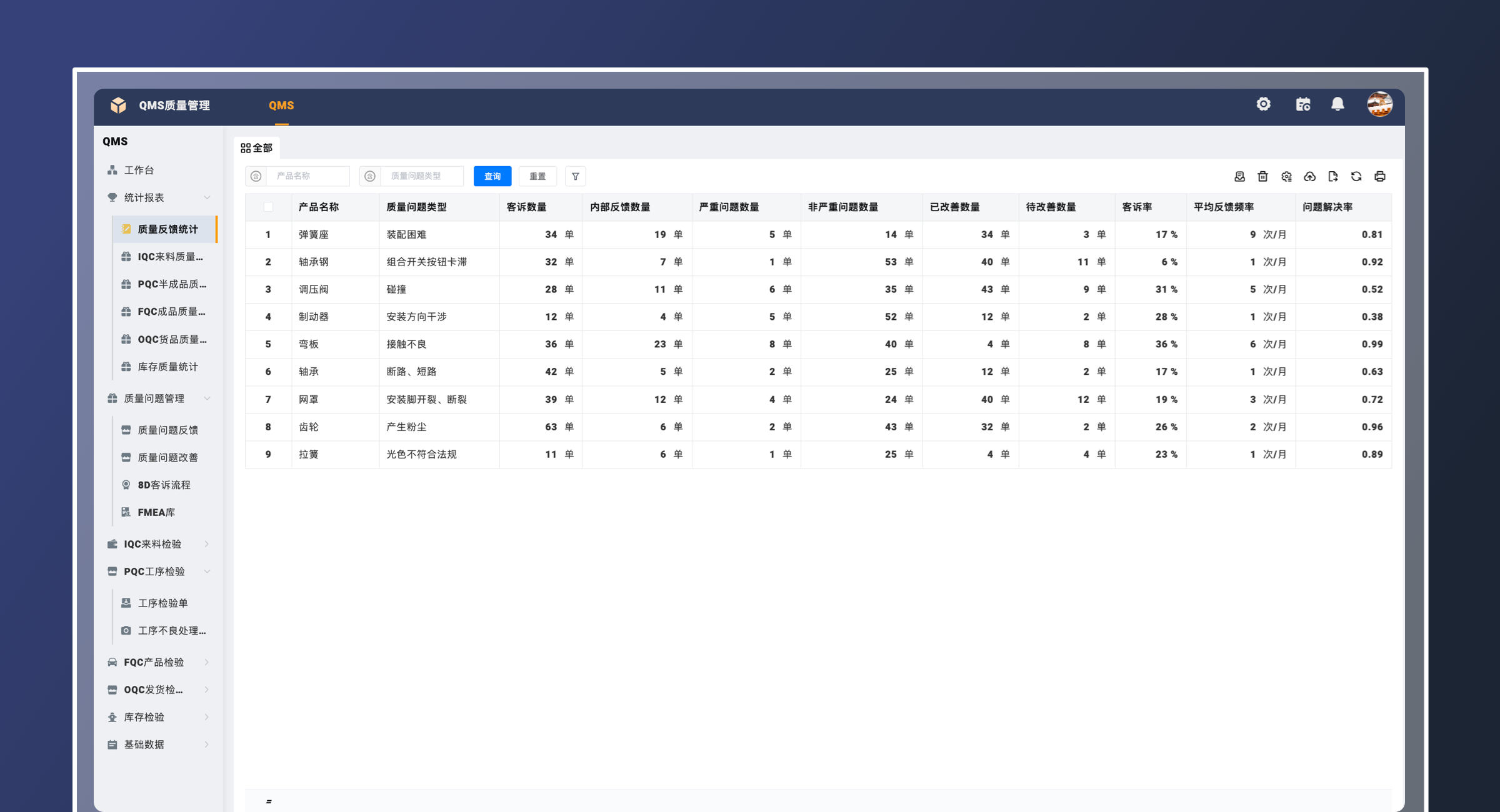Collapse the 统计报表 section in sidebar
Image resolution: width=1500 pixels, height=812 pixels.
coord(207,197)
